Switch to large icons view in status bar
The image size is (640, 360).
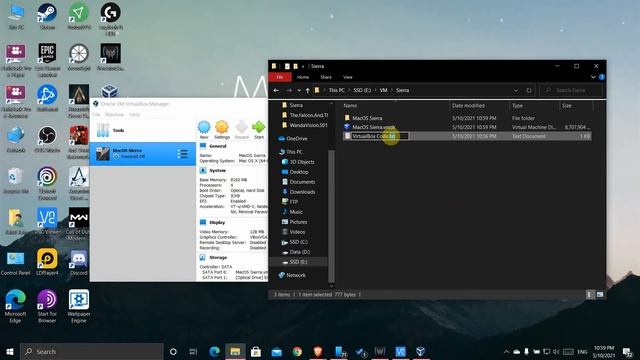point(600,294)
